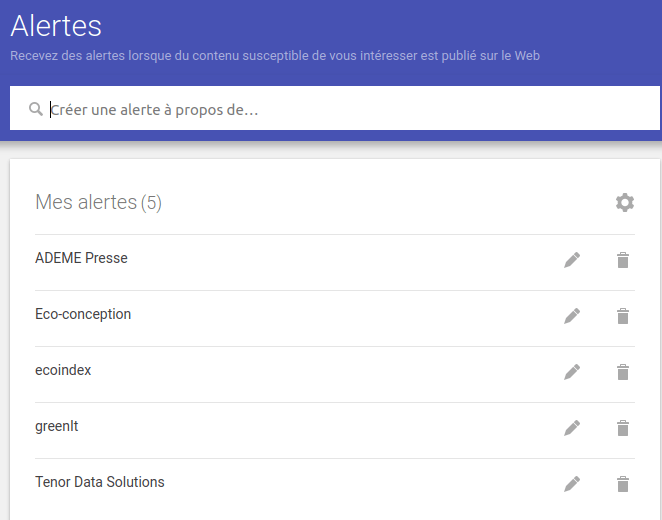Edit the greenIt alert
The width and height of the screenshot is (662, 520).
(572, 428)
